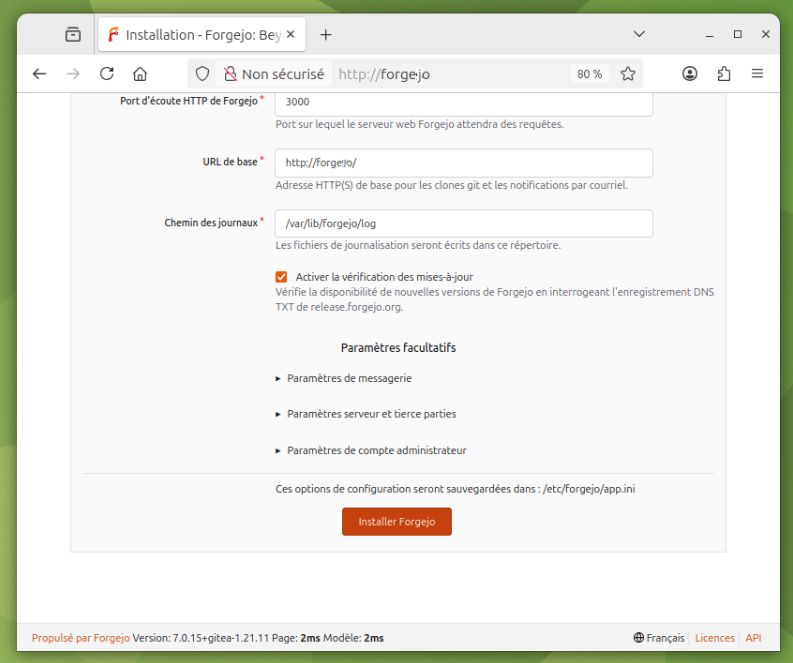Go back to previous page
The width and height of the screenshot is (793, 663).
[x=39, y=74]
